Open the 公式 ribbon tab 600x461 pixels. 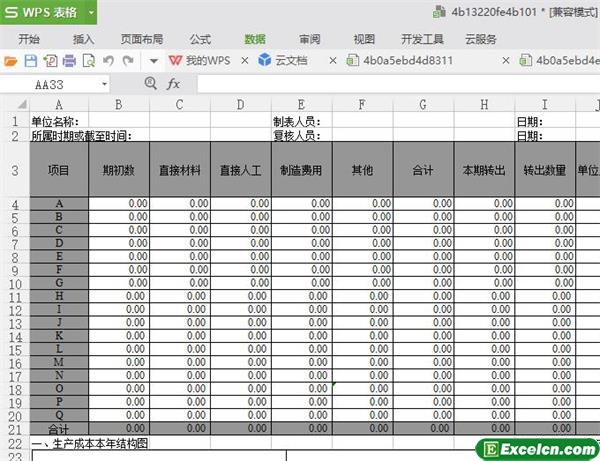coord(199,39)
